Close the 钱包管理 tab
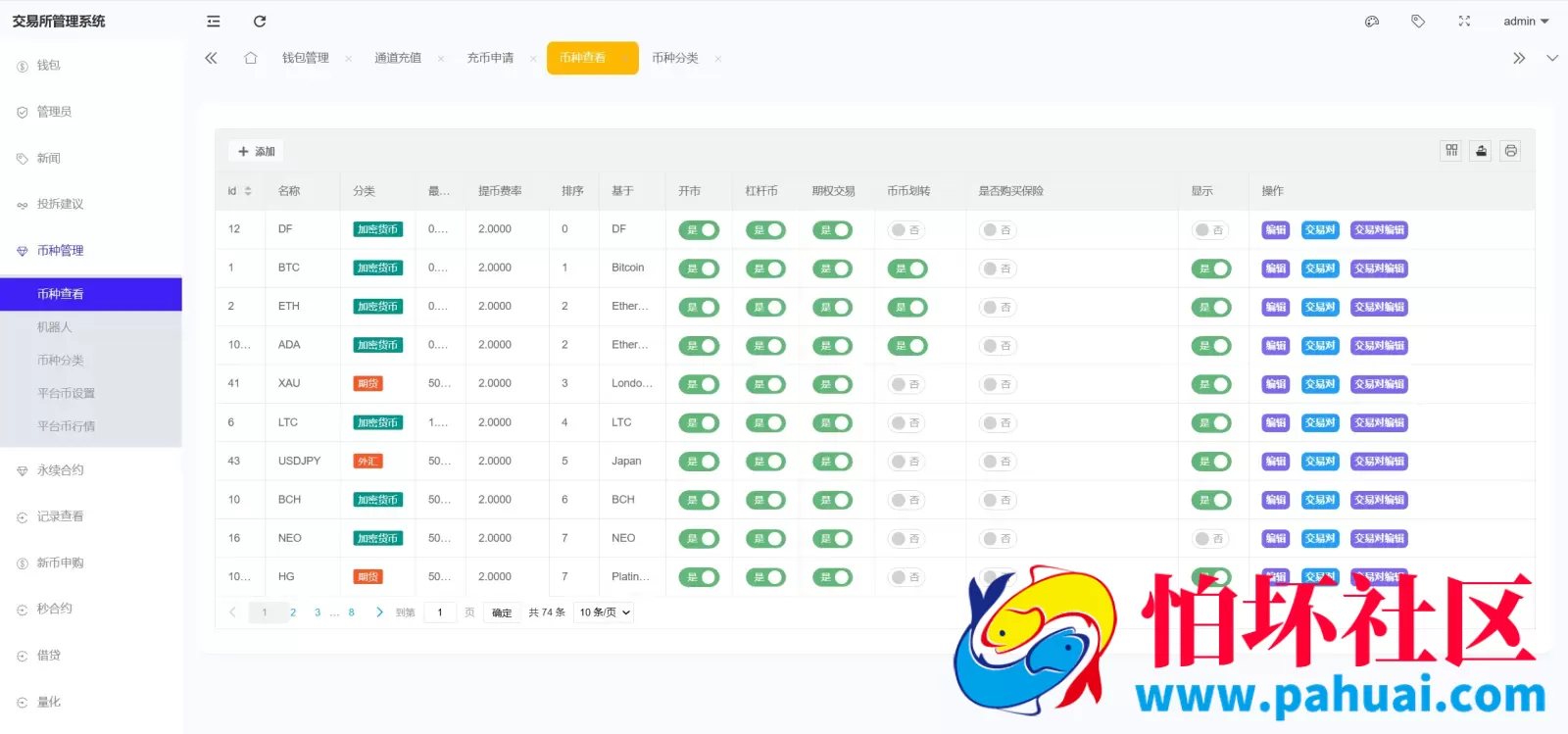Viewport: 1568px width, 734px height. click(348, 59)
